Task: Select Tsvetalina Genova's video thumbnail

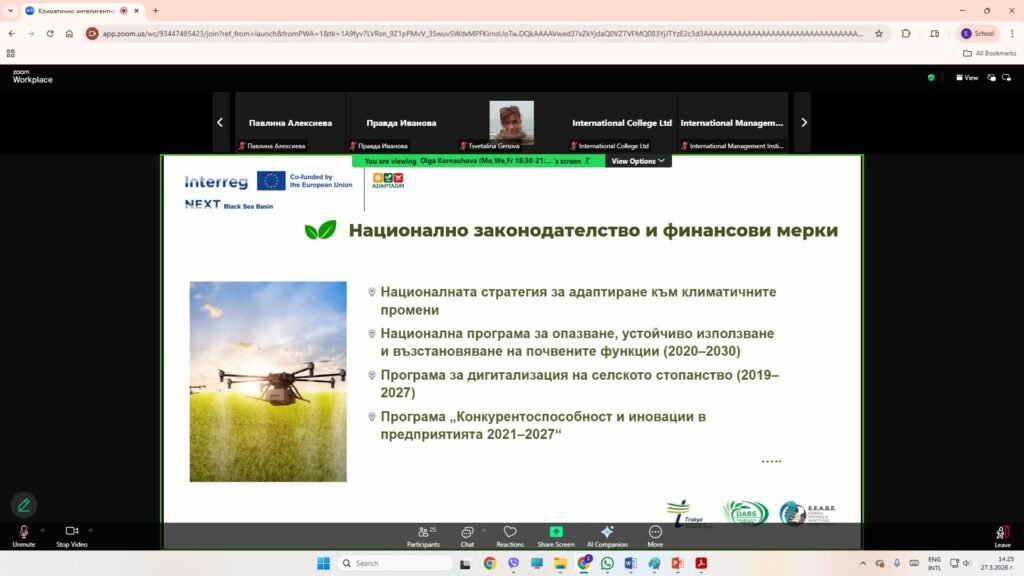Action: [x=511, y=123]
